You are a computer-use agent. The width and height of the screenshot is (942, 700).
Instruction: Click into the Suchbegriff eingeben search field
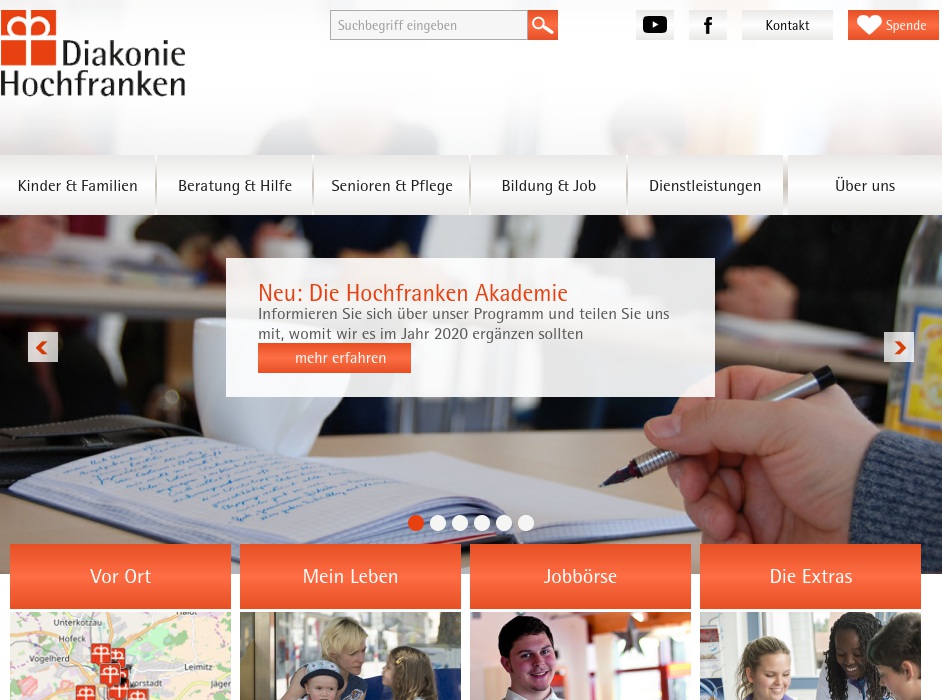(x=429, y=25)
